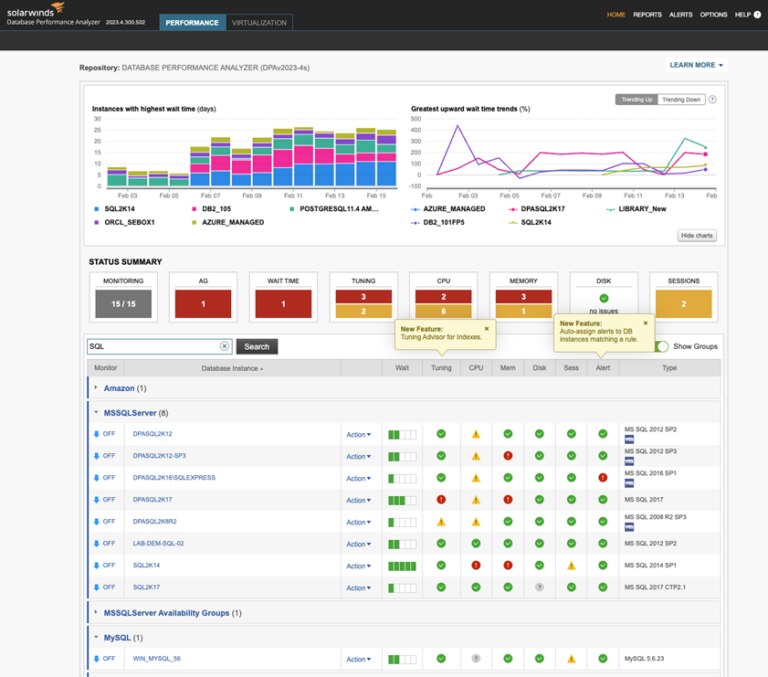Toggle the Show Groups switch
The height and width of the screenshot is (677, 768).
661,346
